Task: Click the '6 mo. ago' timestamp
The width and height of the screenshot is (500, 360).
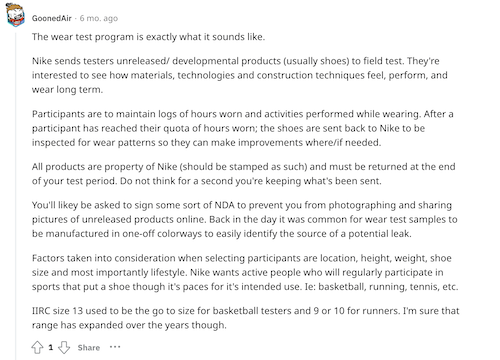Action: pos(99,18)
